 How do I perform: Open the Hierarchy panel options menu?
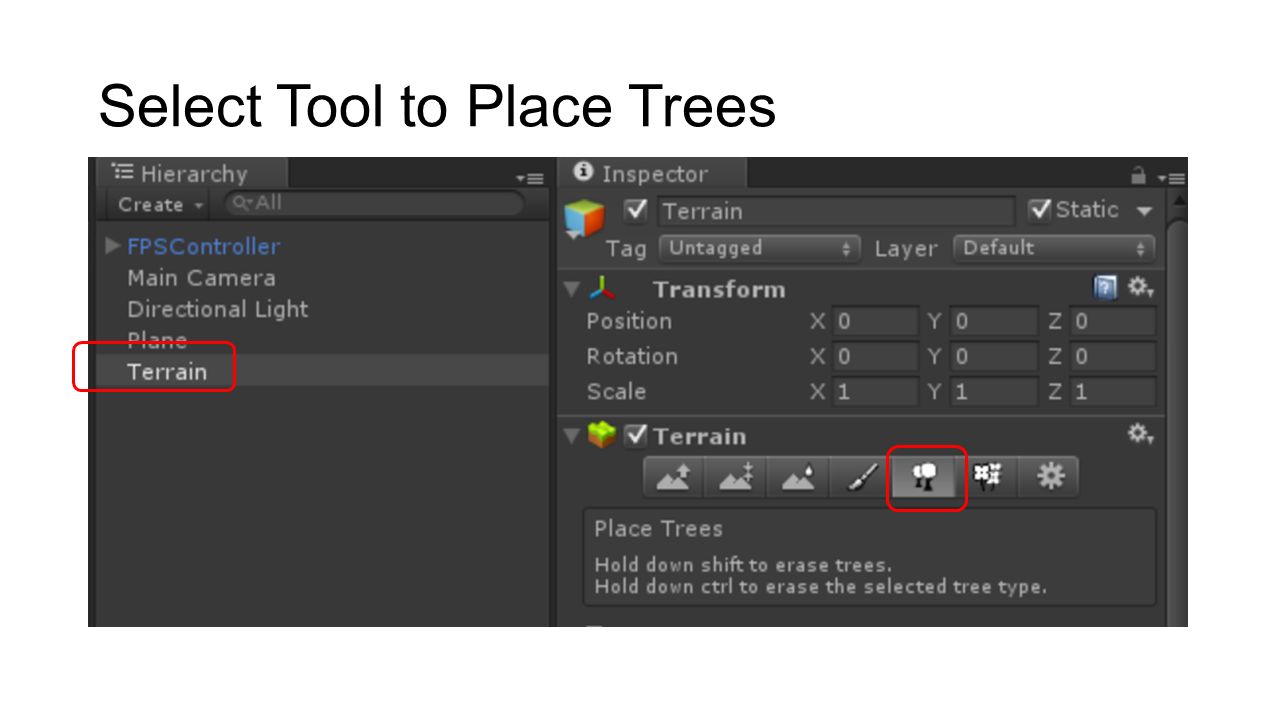530,178
